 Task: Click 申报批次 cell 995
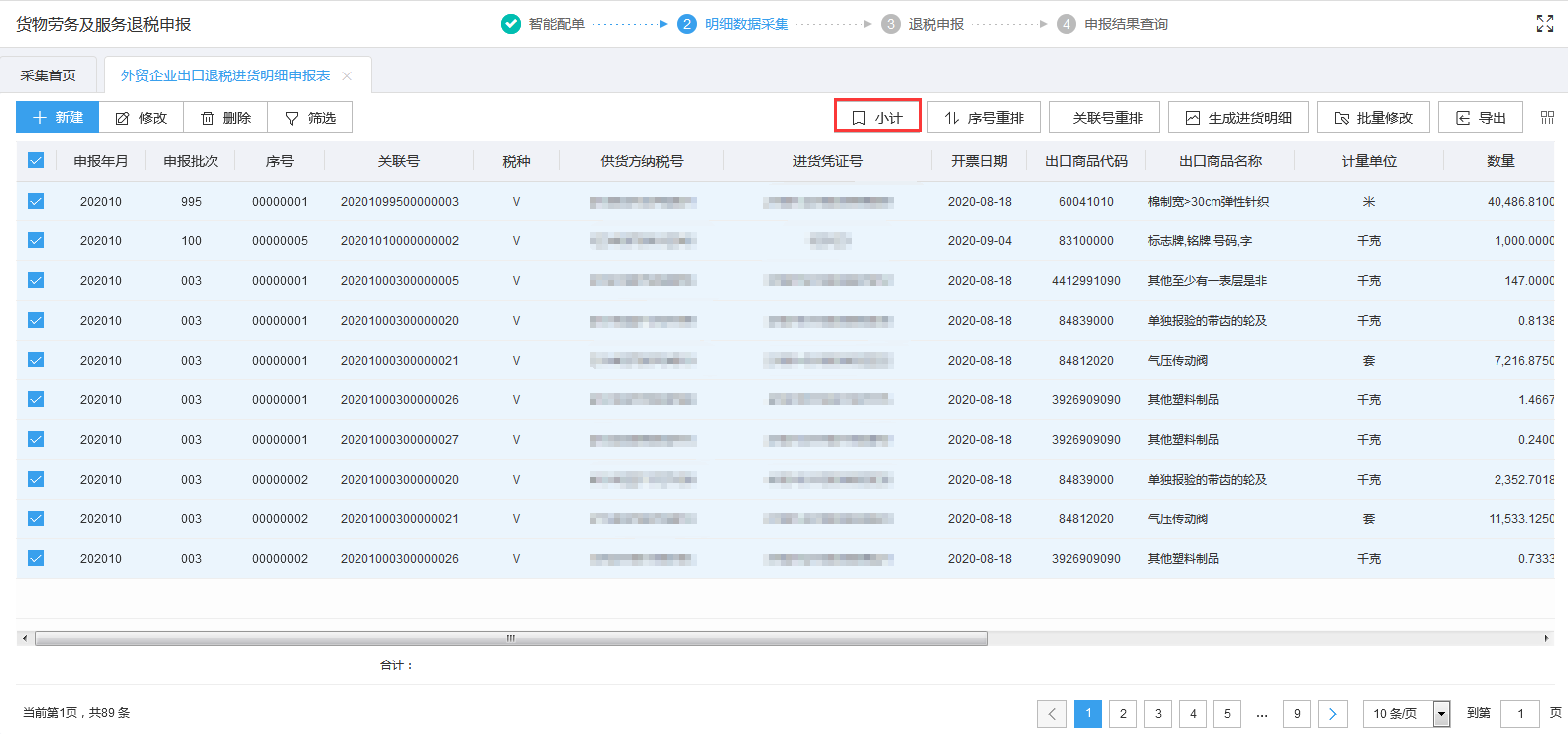pos(191,202)
